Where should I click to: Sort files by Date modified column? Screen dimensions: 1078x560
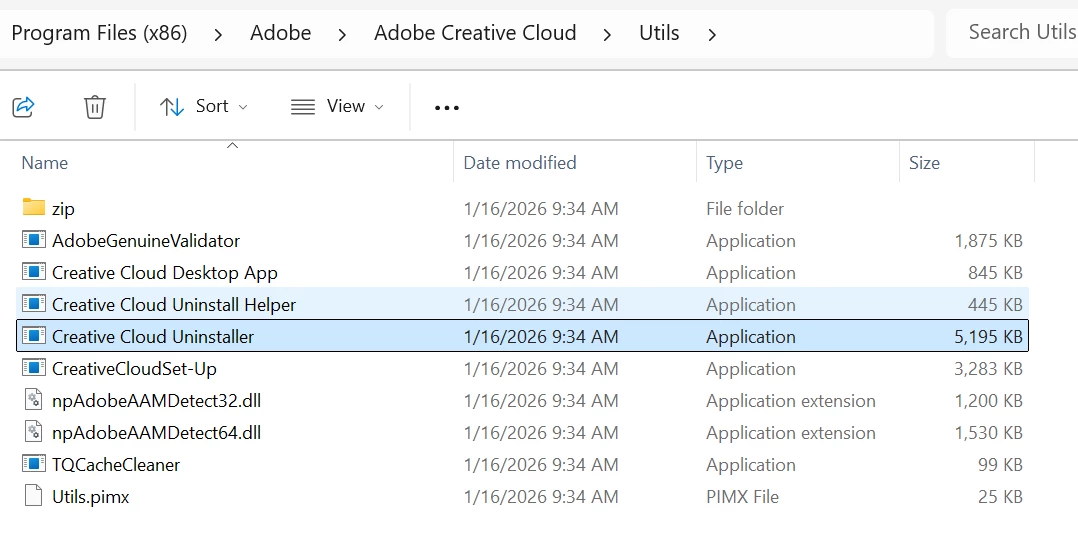tap(520, 162)
